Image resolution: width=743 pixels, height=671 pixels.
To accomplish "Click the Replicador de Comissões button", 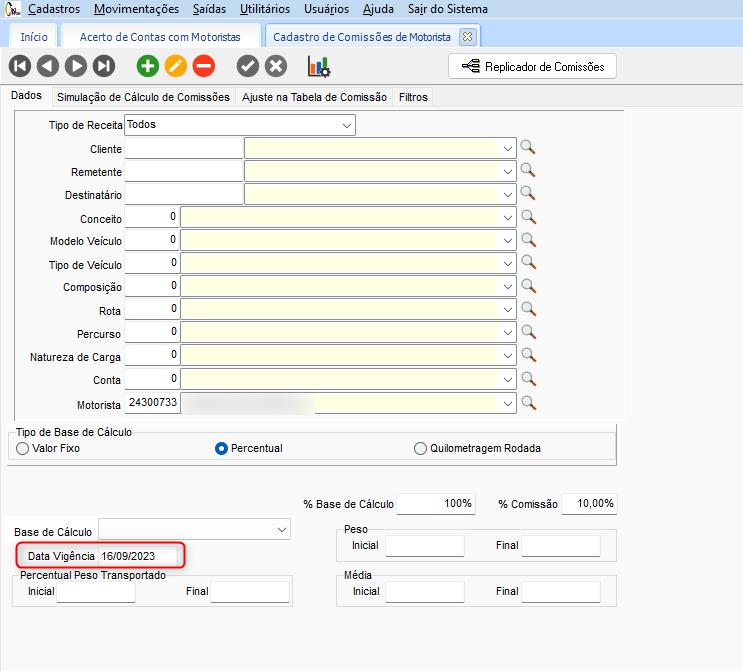I will click(x=532, y=66).
